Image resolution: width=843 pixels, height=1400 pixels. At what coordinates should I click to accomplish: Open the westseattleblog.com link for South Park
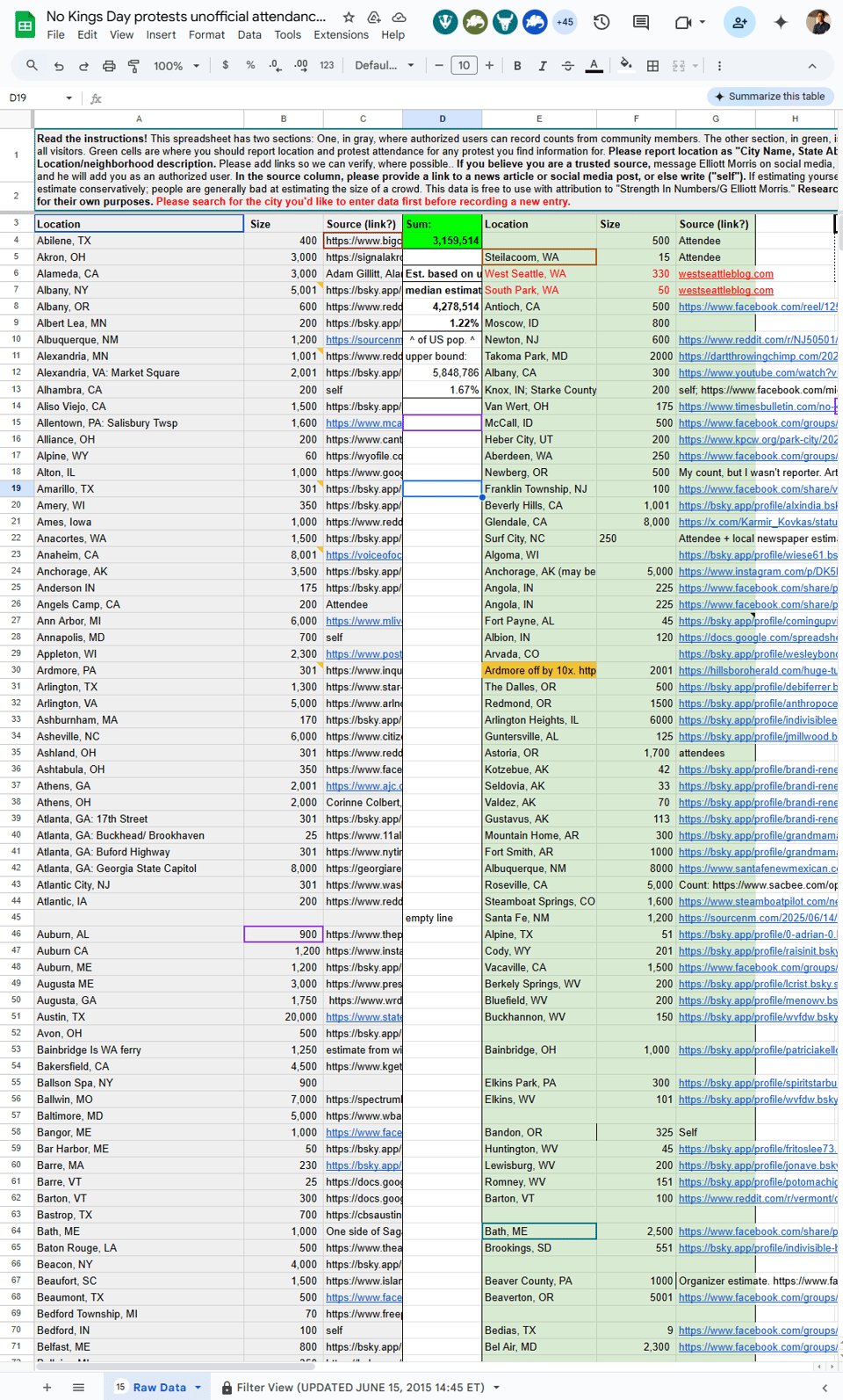coord(725,291)
